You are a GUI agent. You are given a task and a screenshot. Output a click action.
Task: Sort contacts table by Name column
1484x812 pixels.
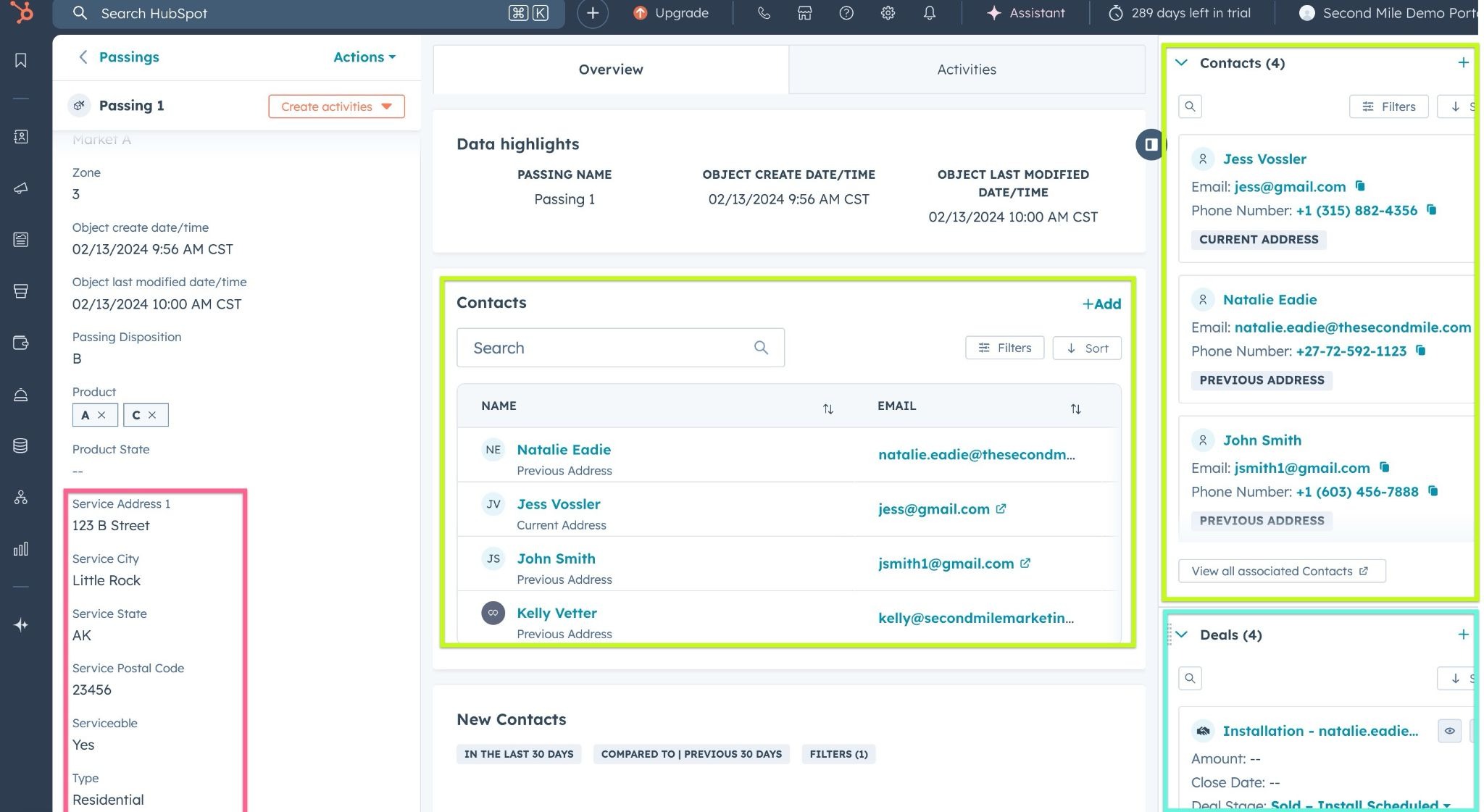[828, 409]
